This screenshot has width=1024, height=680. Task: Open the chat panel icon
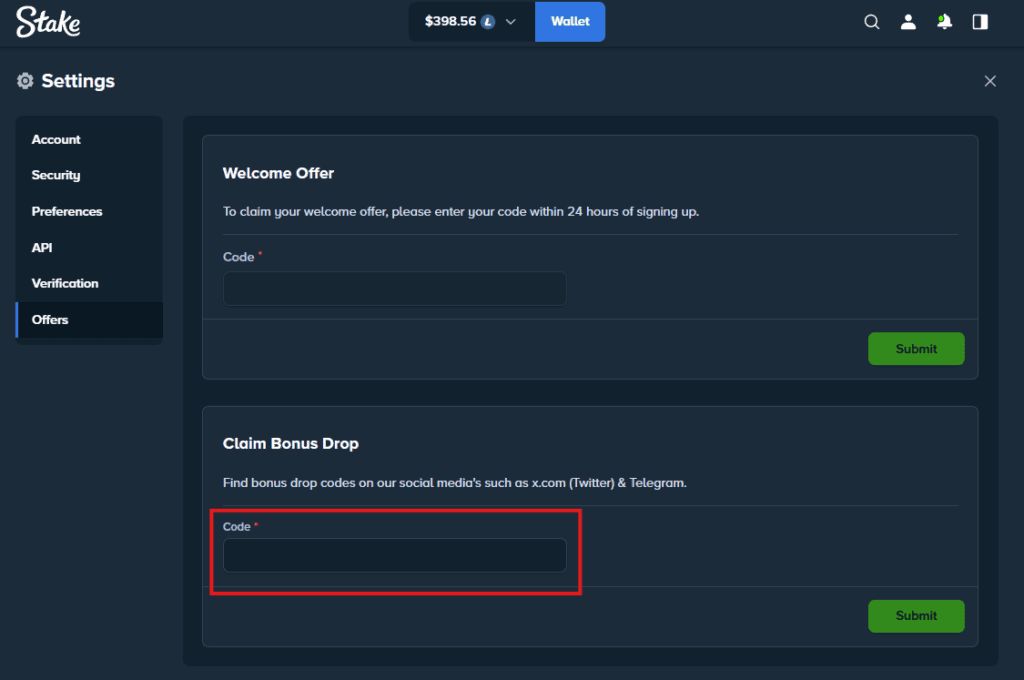980,21
